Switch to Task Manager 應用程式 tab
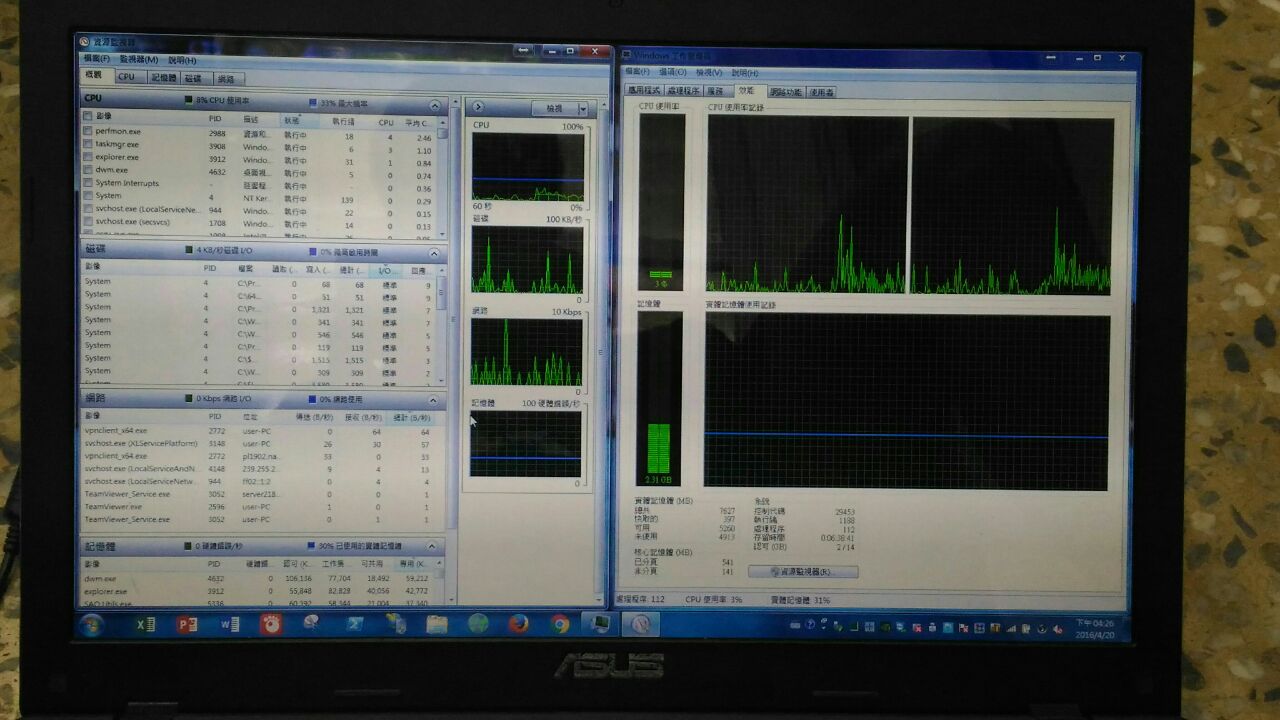This screenshot has width=1280, height=720. coord(643,91)
